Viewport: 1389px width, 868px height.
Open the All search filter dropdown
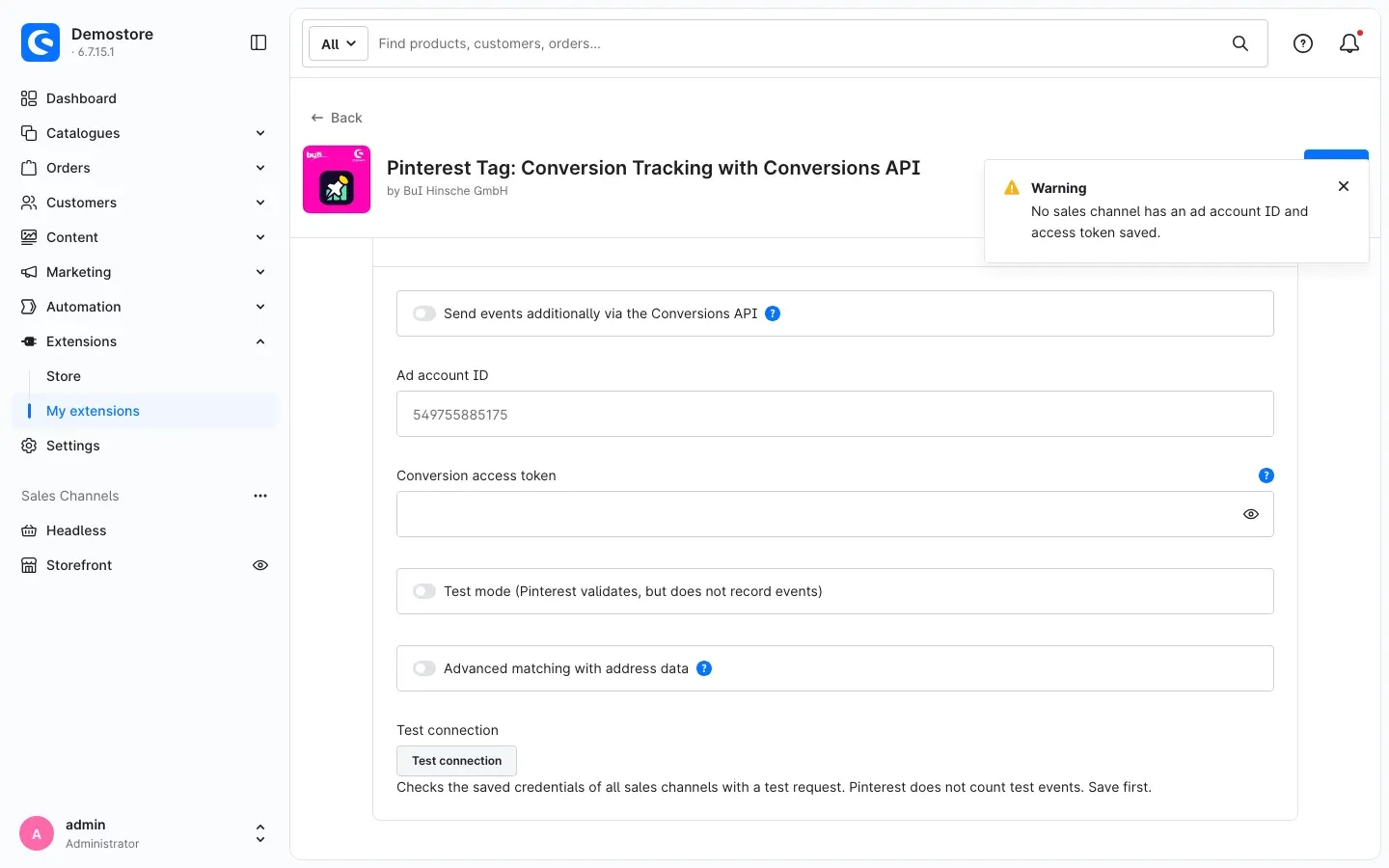(339, 43)
